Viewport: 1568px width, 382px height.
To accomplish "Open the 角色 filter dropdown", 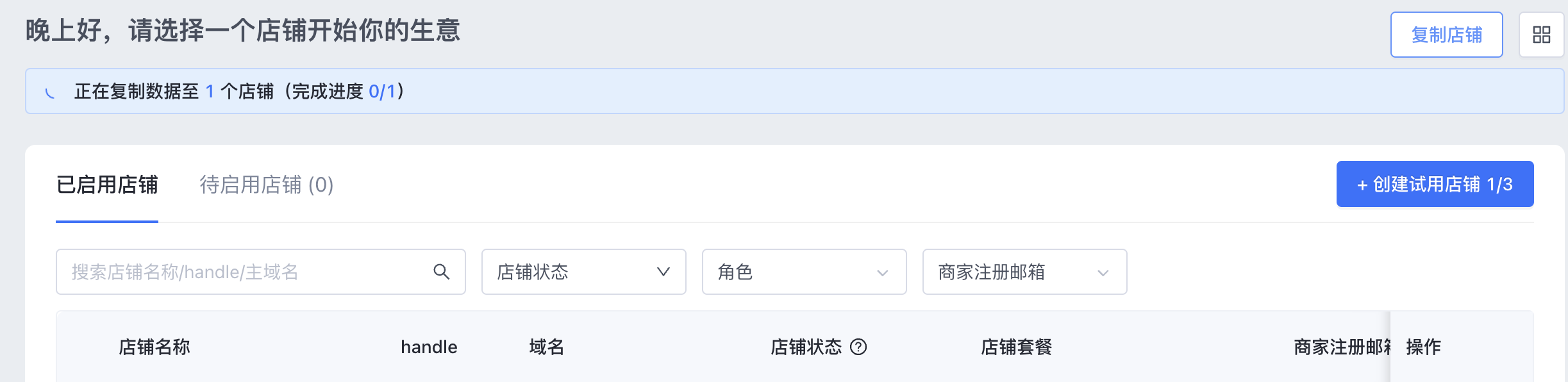I will point(804,272).
